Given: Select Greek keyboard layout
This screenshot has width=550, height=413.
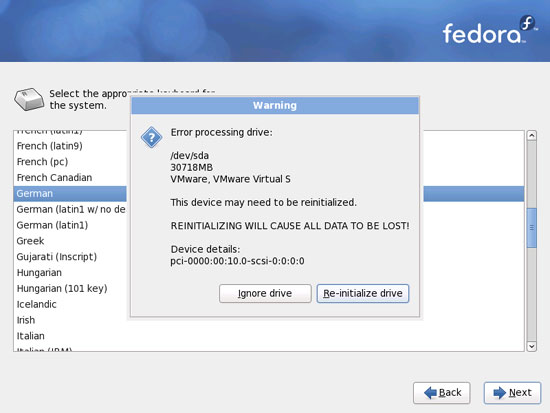Looking at the screenshot, I should click(30, 241).
